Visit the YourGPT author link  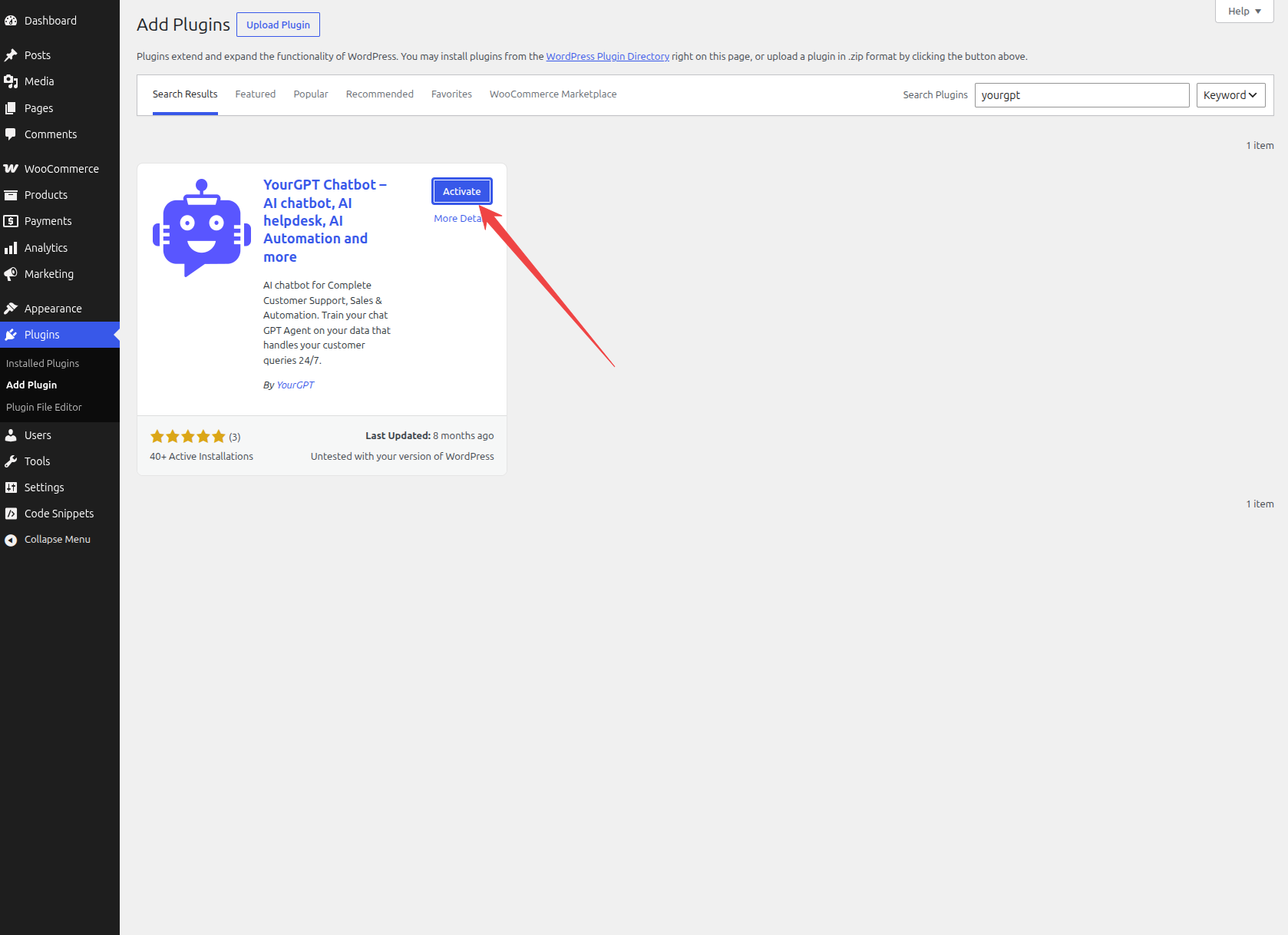coord(296,385)
